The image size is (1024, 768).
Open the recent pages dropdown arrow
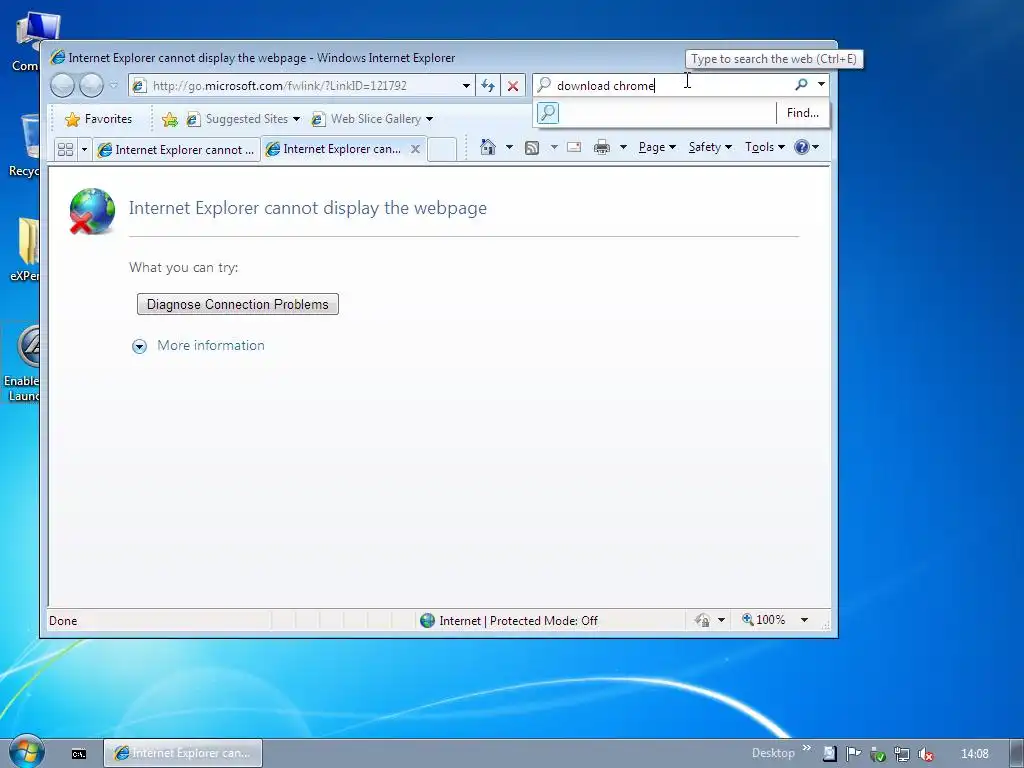pyautogui.click(x=114, y=85)
